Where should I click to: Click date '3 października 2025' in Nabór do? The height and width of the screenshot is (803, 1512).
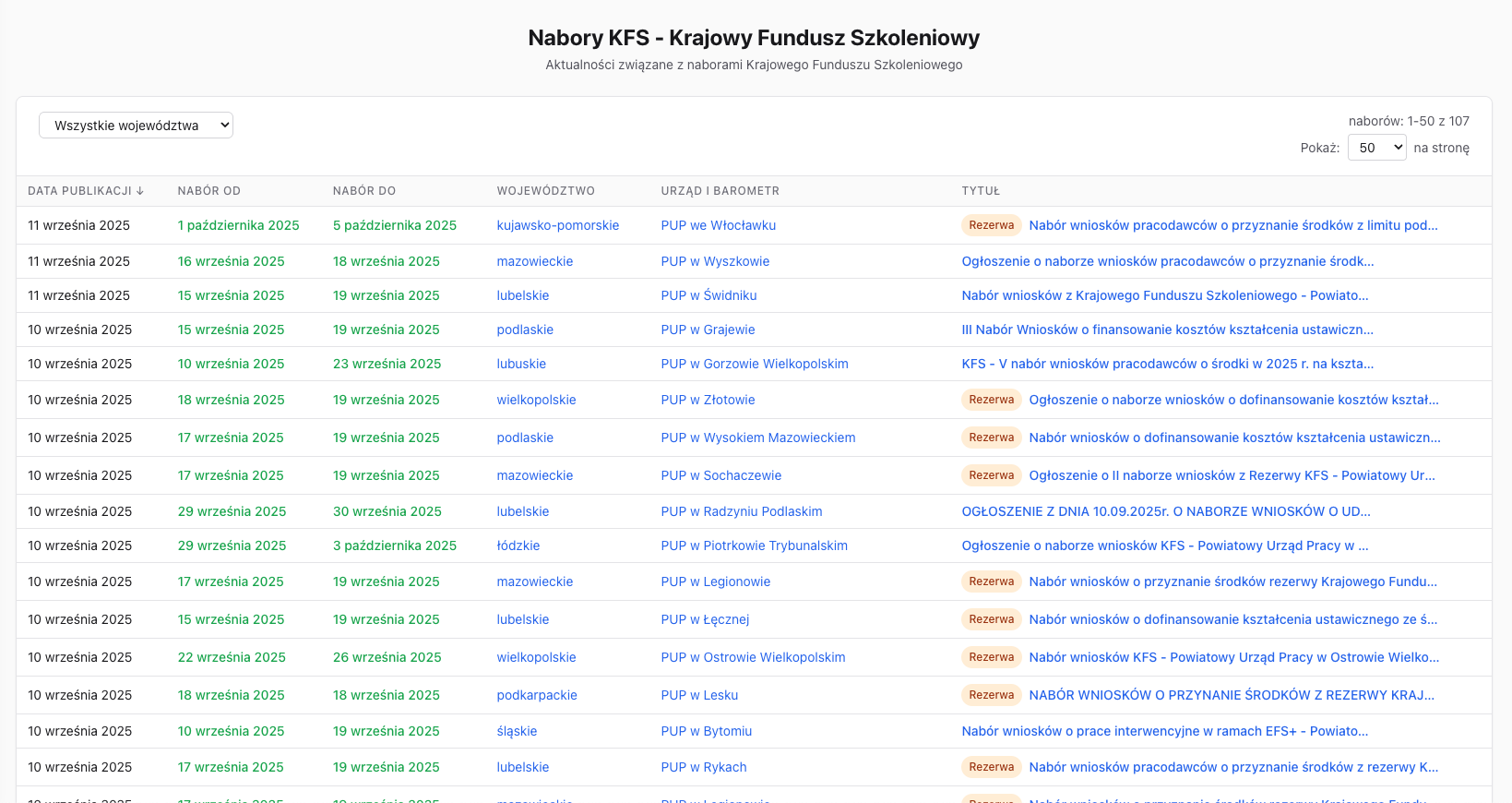395,545
